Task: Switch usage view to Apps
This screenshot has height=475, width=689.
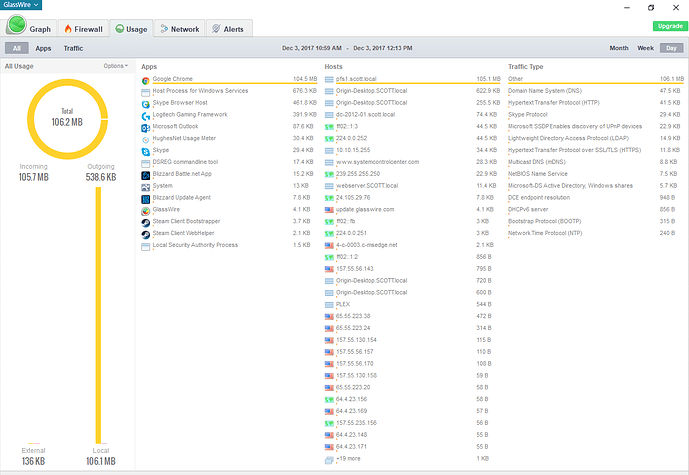Action: coord(43,48)
